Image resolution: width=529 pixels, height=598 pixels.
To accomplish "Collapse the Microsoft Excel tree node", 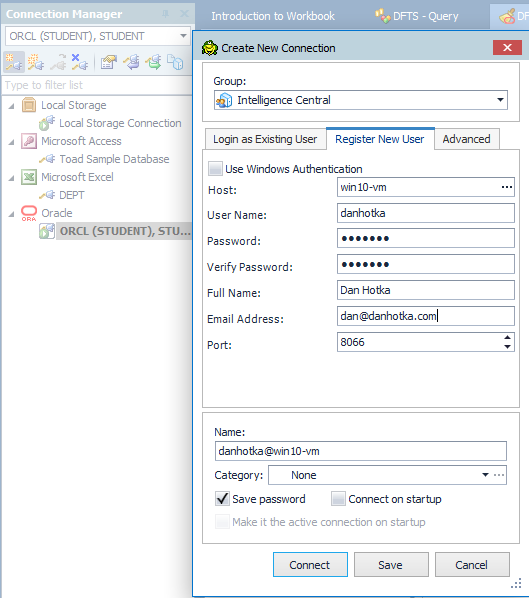I will coord(12,178).
